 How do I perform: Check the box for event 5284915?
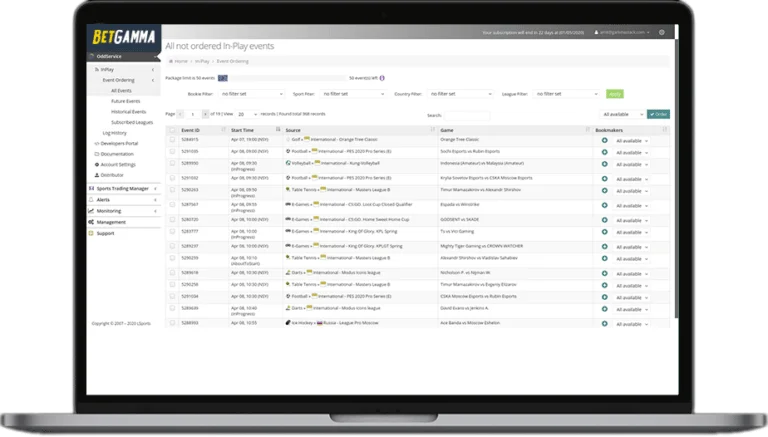(x=172, y=140)
